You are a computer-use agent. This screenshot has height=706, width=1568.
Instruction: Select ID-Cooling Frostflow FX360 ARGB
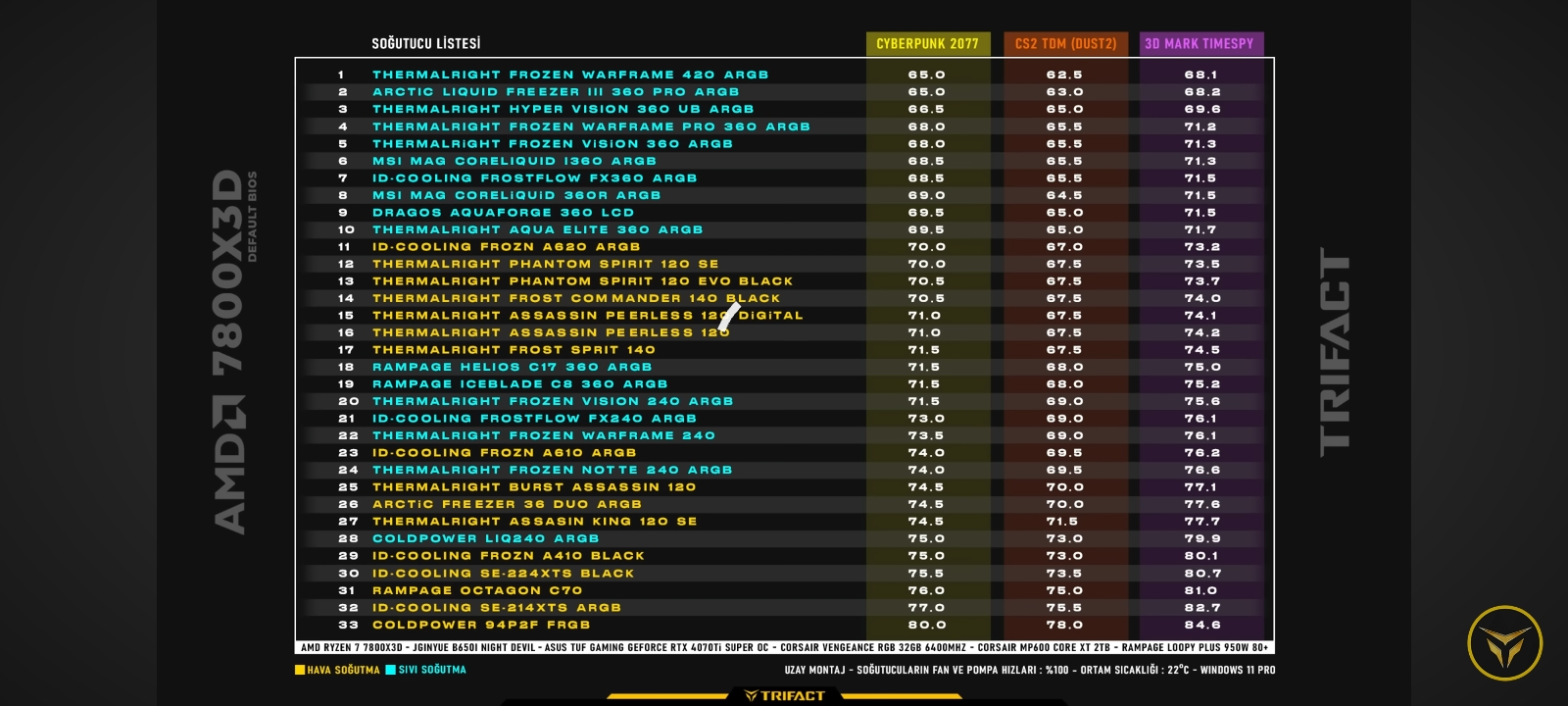coord(535,178)
